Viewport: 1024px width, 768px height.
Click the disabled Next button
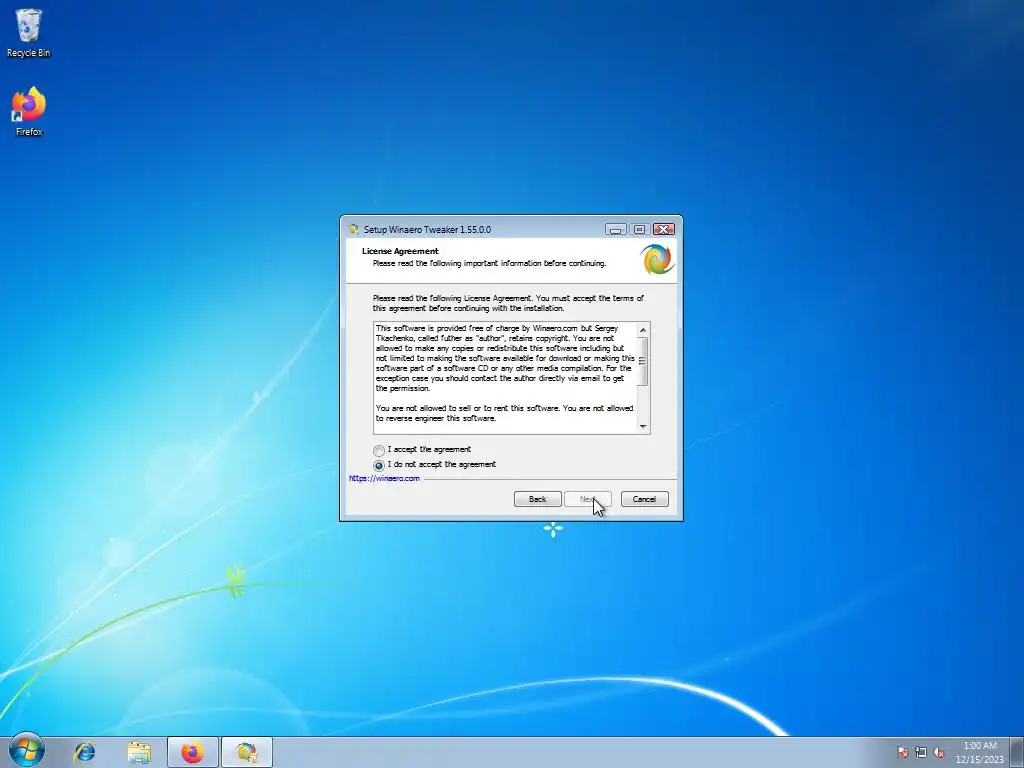(588, 499)
